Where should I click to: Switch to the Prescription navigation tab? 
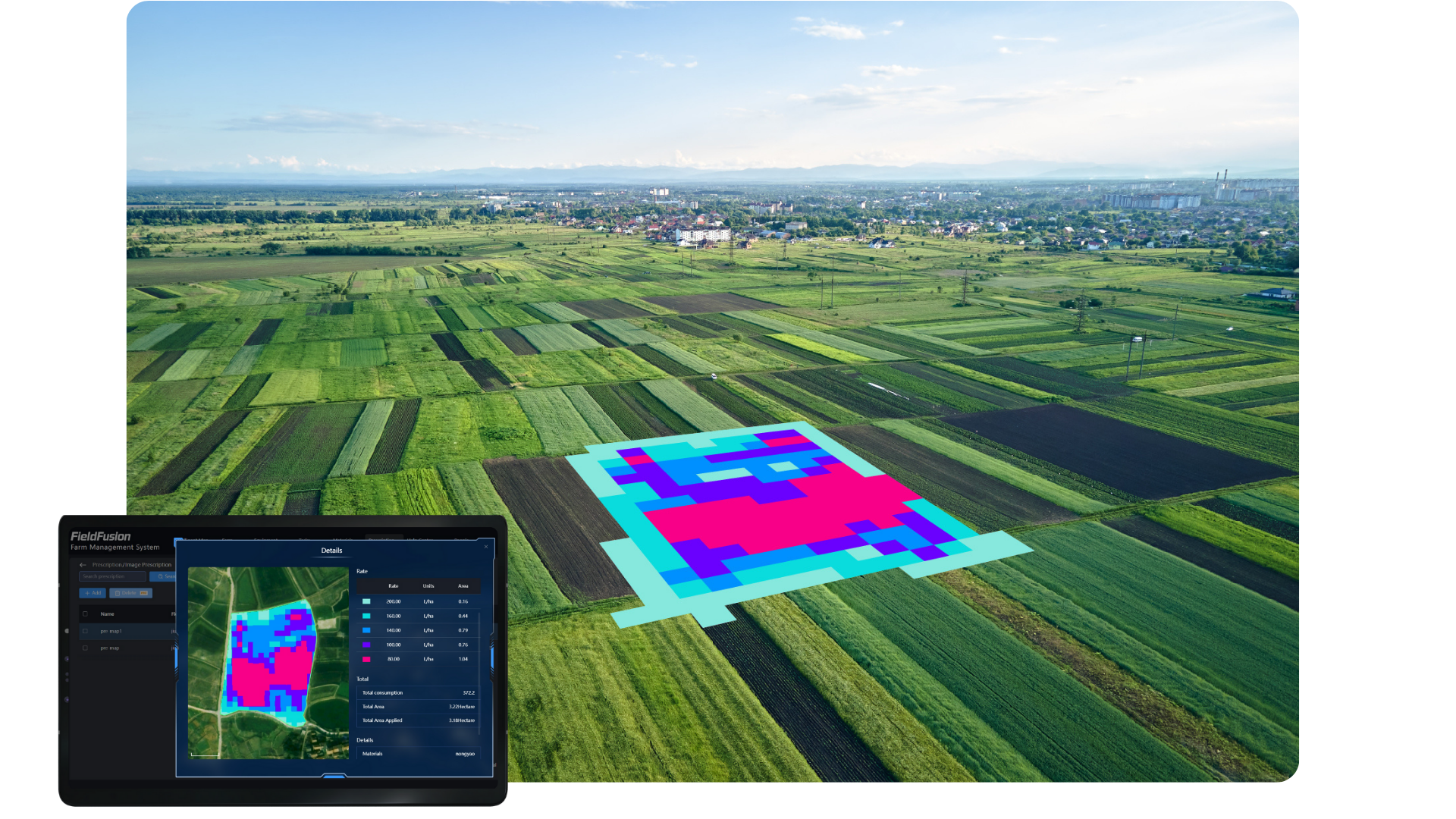[x=382, y=541]
